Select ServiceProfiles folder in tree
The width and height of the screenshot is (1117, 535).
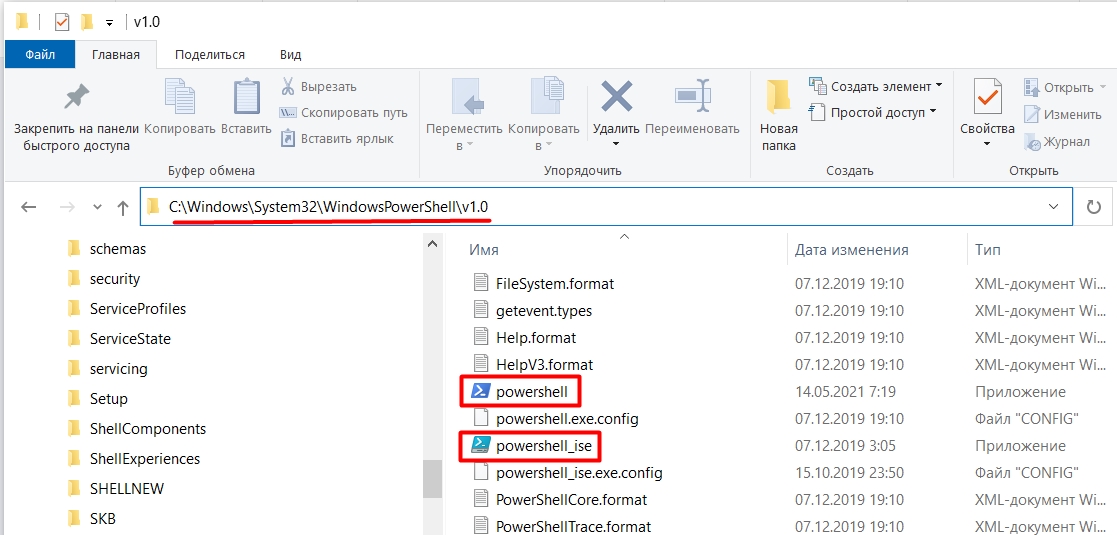click(x=128, y=308)
